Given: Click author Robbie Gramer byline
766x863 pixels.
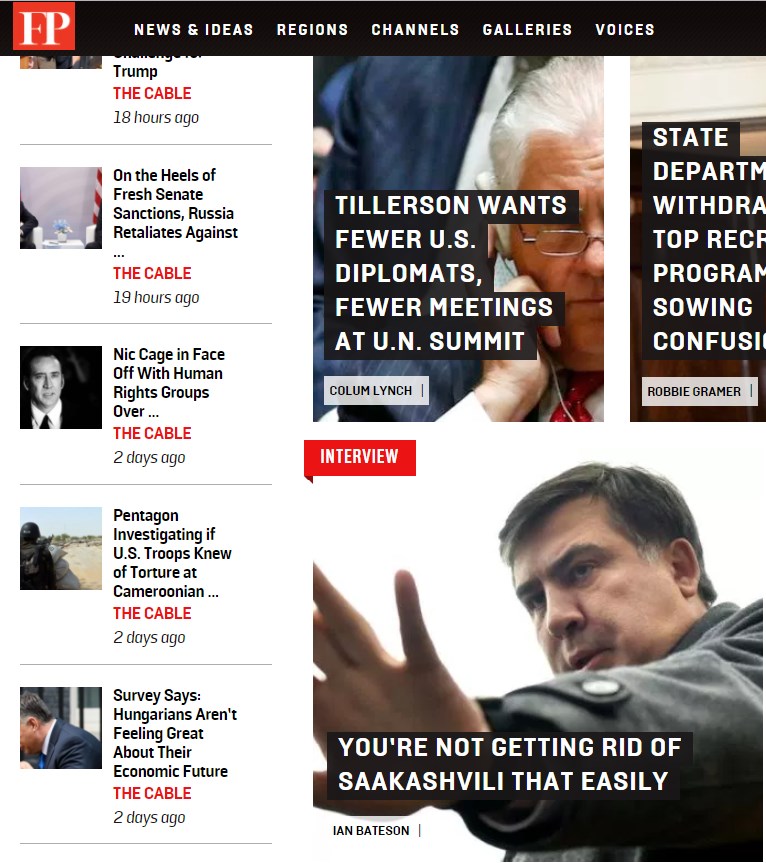Looking at the screenshot, I should point(694,391).
